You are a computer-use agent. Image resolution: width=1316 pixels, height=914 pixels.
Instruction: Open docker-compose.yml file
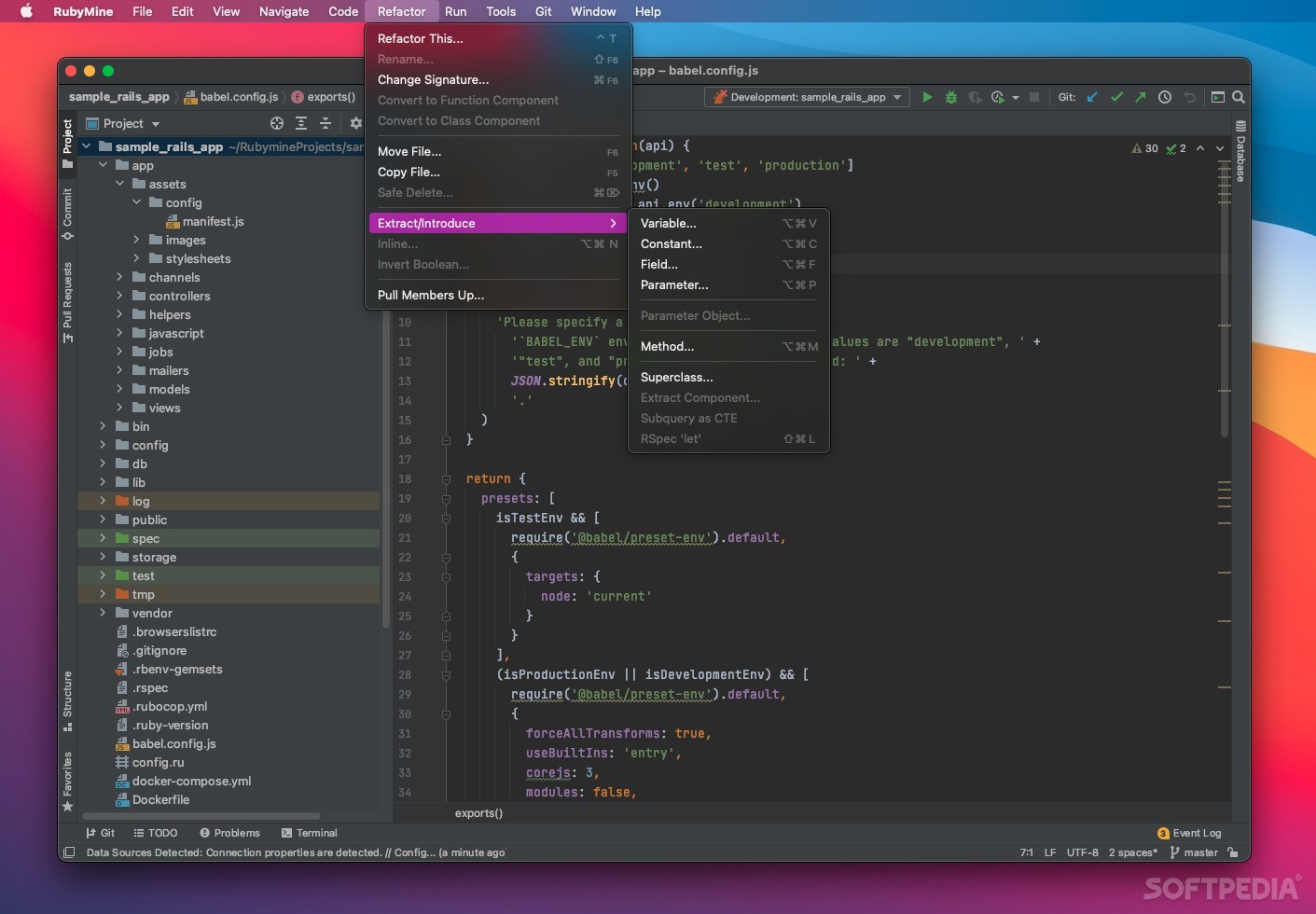tap(191, 781)
